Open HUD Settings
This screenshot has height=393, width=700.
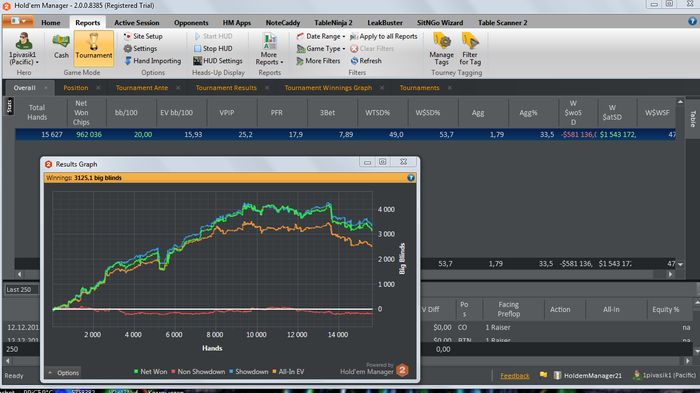(x=218, y=61)
